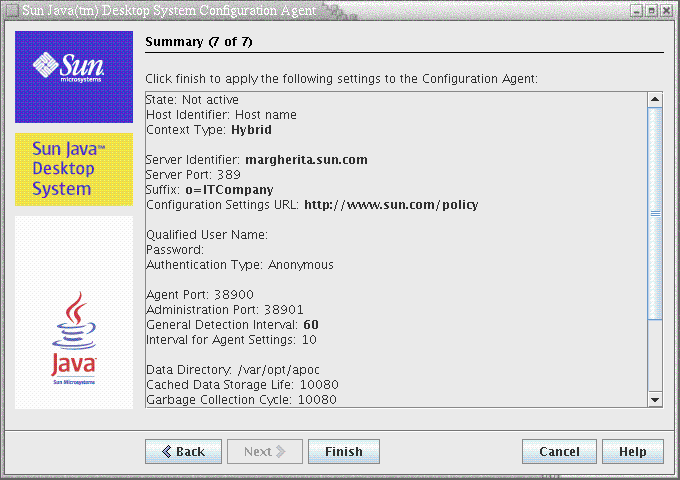Viewport: 680px width, 480px height.
Task: Click the Configuration Settings URL line
Action: 312,205
